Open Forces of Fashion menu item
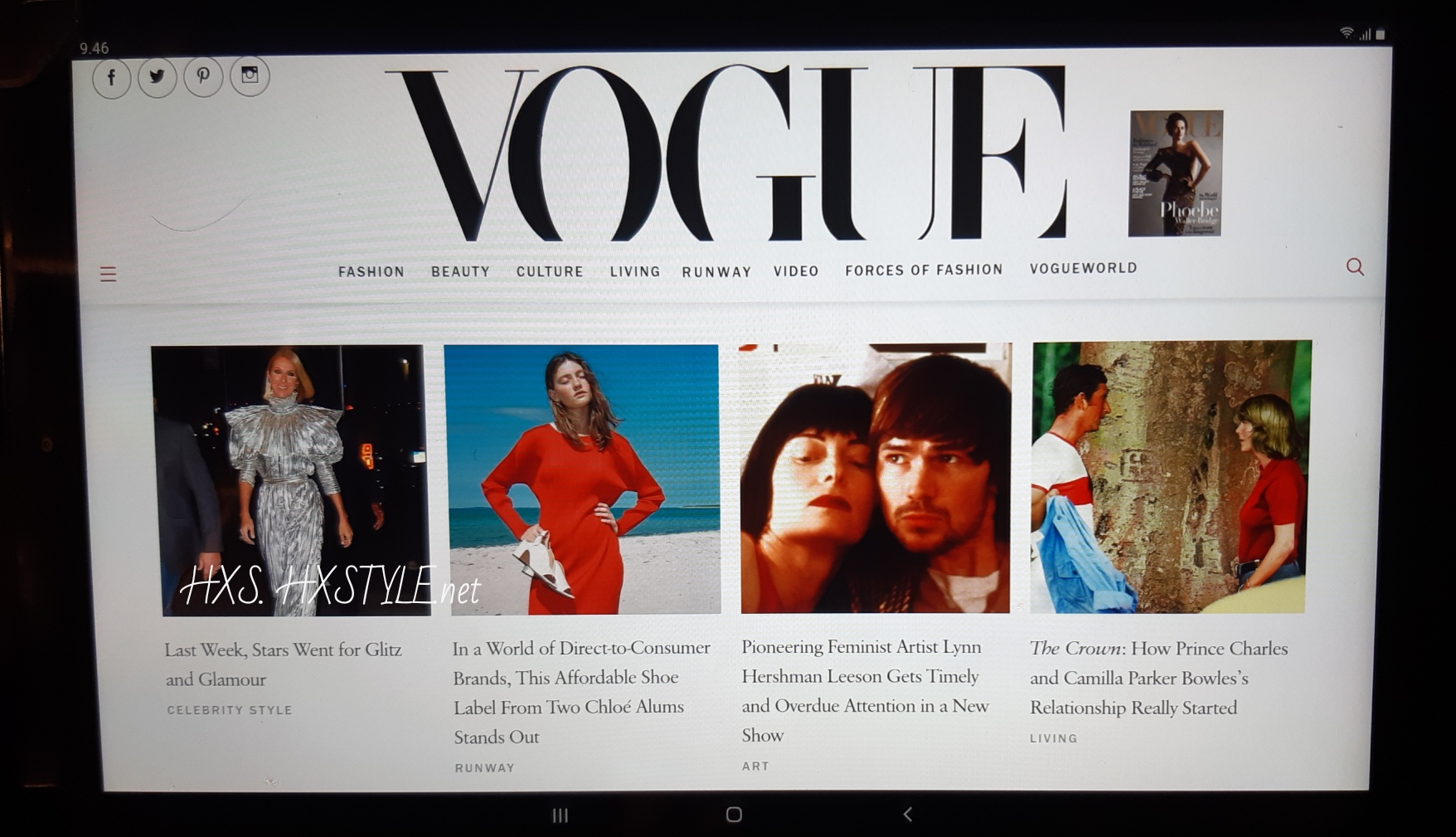The height and width of the screenshot is (837, 1456). (x=924, y=270)
